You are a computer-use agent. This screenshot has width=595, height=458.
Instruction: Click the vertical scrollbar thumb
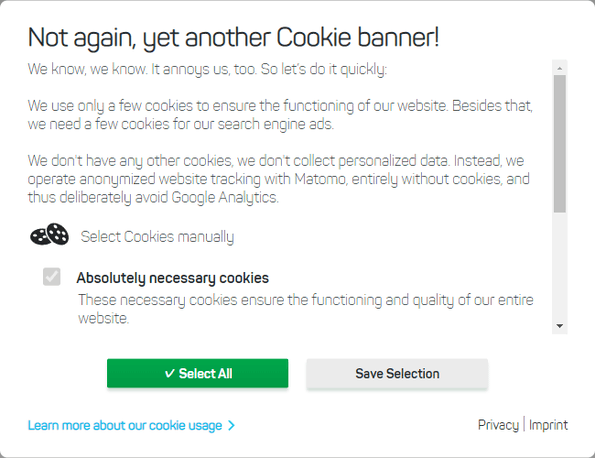pyautogui.click(x=560, y=143)
